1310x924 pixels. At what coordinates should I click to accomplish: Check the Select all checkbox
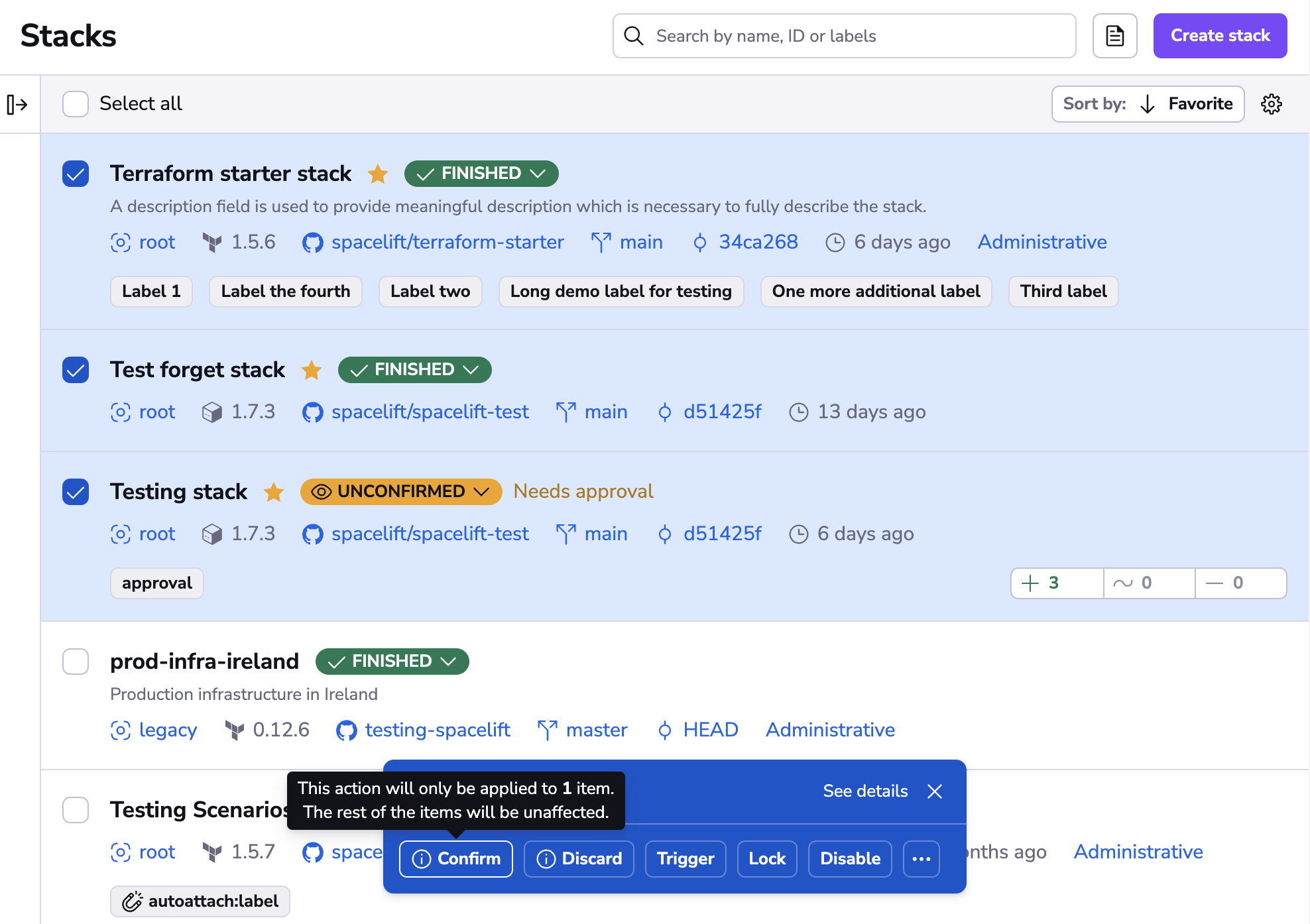pos(76,104)
